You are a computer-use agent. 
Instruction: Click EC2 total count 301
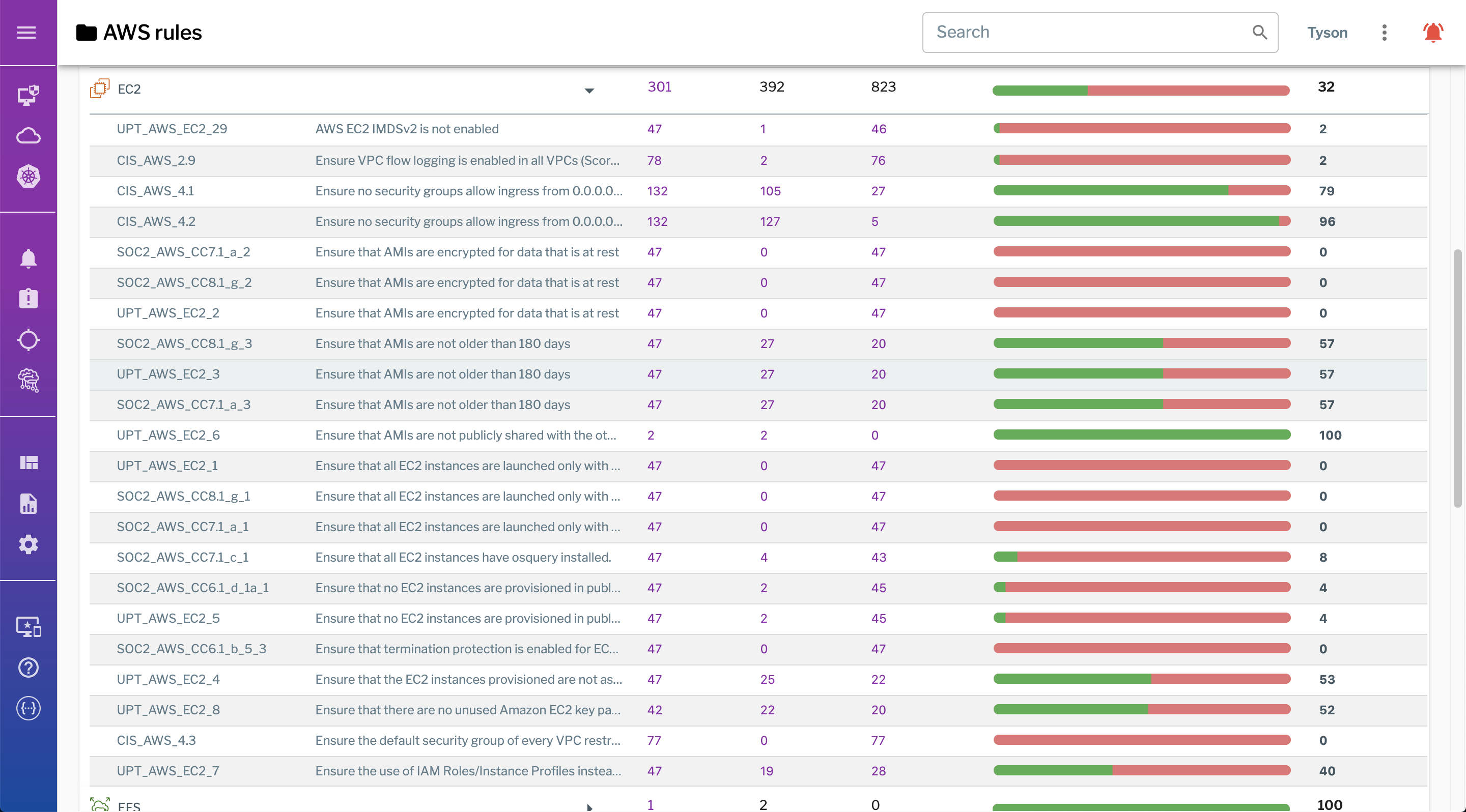[x=659, y=86]
